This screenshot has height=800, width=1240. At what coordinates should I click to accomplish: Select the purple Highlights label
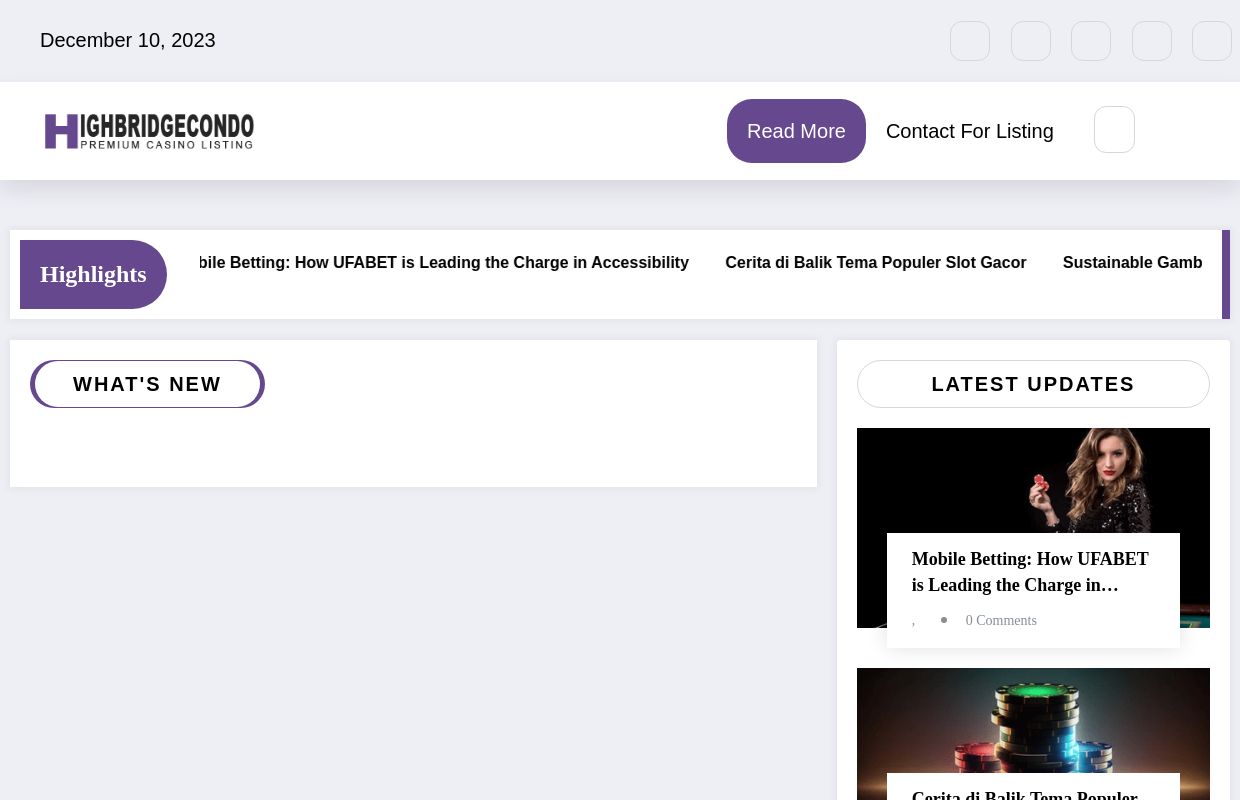[x=93, y=274]
